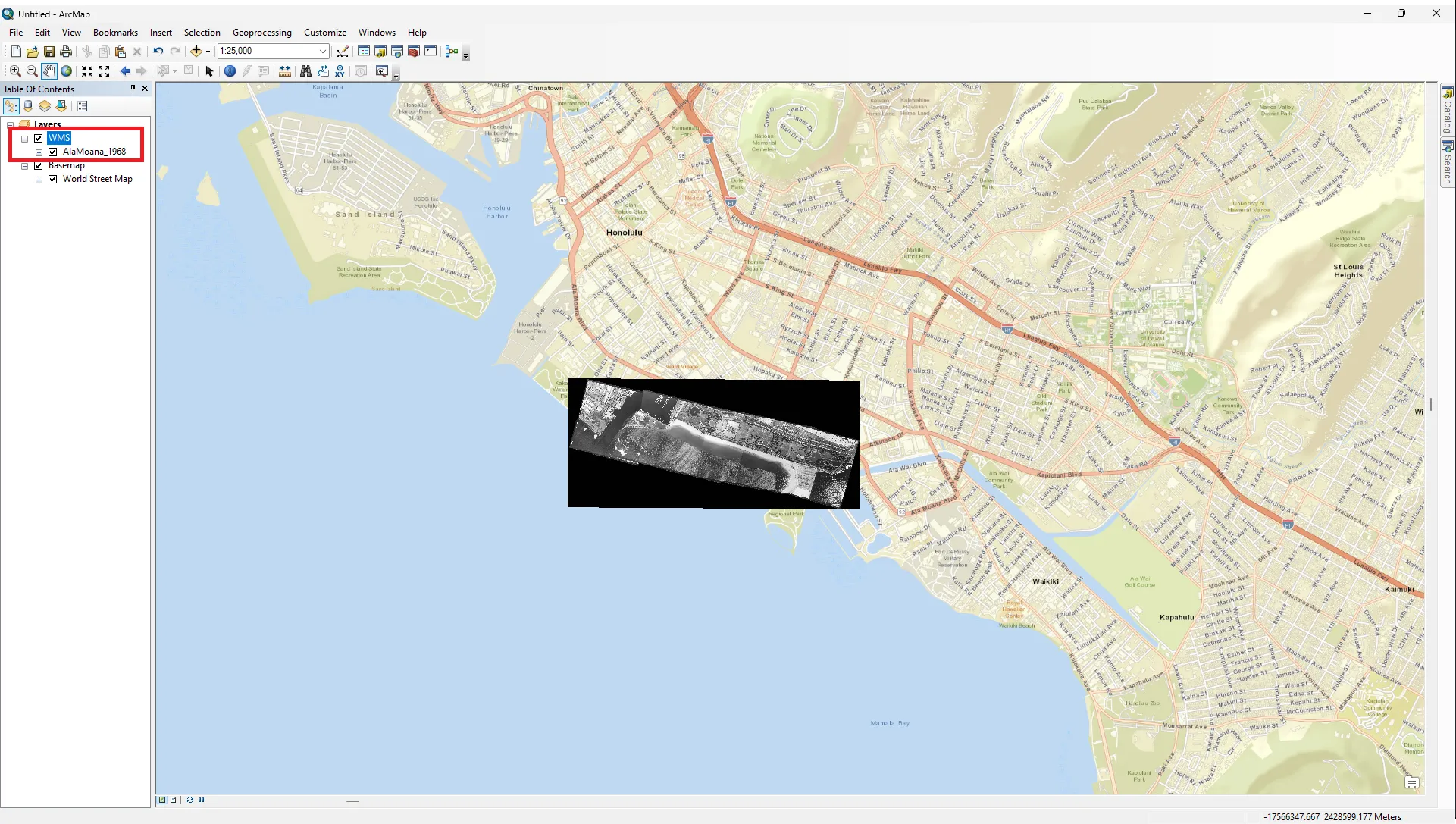This screenshot has height=824, width=1456.
Task: Launch ModelBuilder window
Action: [452, 52]
